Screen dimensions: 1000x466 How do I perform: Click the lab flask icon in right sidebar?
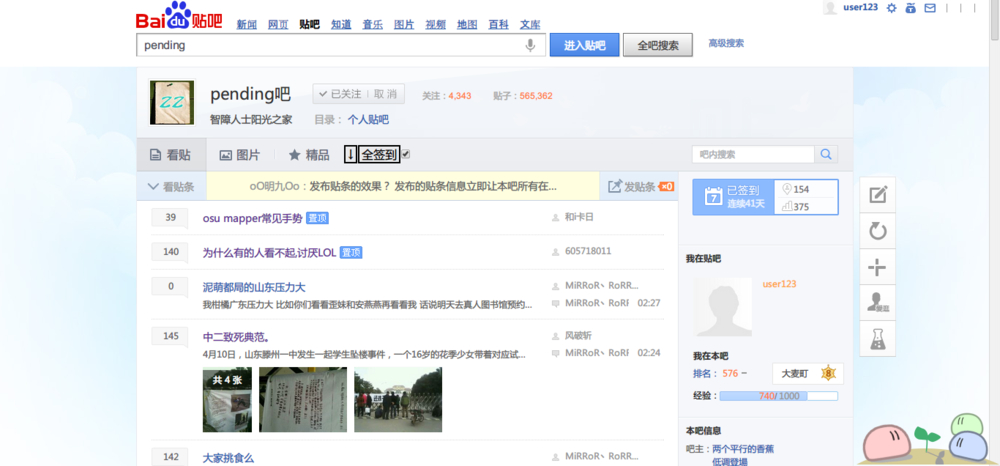878,339
